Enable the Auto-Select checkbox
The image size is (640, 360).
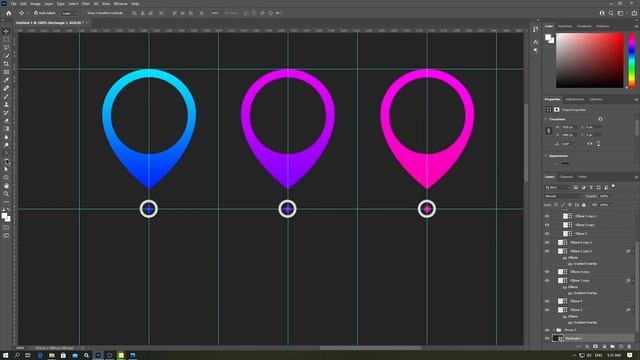tap(36, 13)
